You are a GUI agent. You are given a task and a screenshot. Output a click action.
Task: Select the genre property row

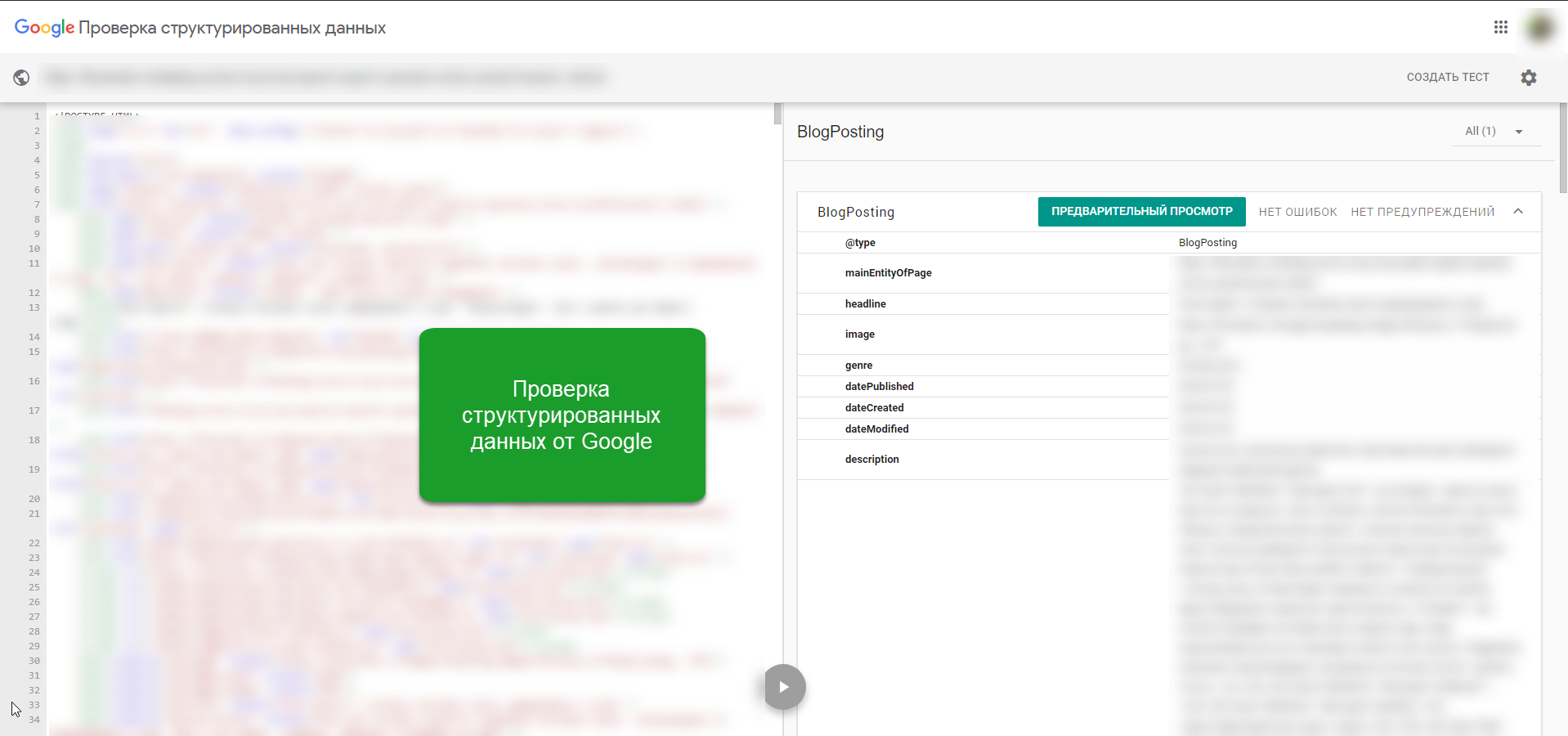coord(1169,366)
